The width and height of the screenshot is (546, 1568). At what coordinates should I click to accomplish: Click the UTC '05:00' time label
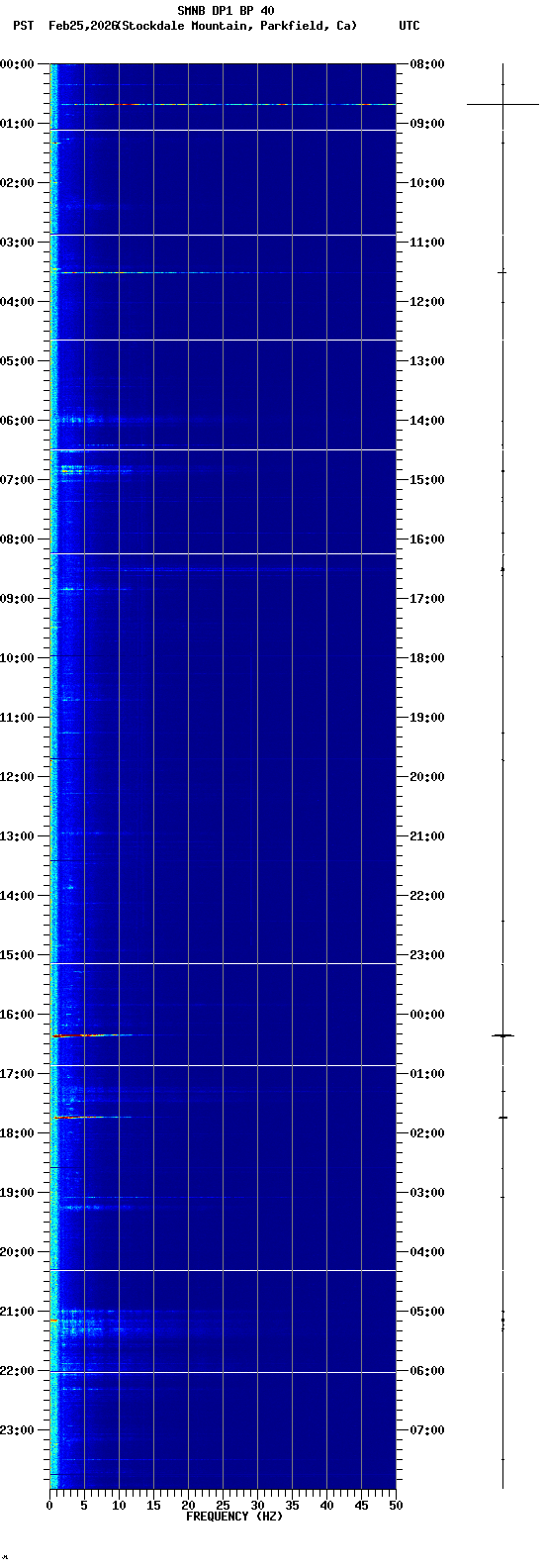point(427,1312)
